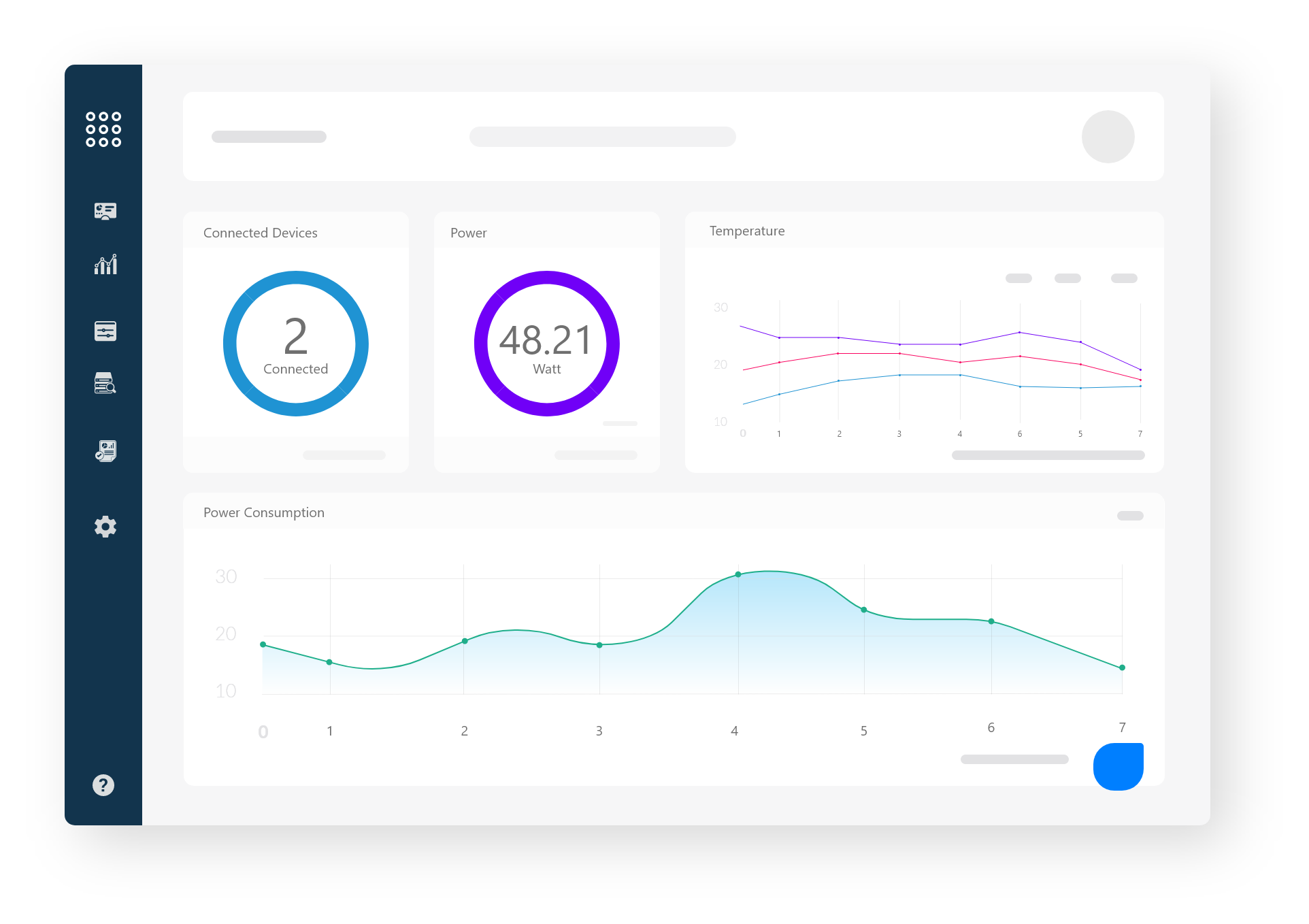Viewport: 1309px width, 924px height.
Task: Click the help question mark icon
Action: (x=103, y=785)
